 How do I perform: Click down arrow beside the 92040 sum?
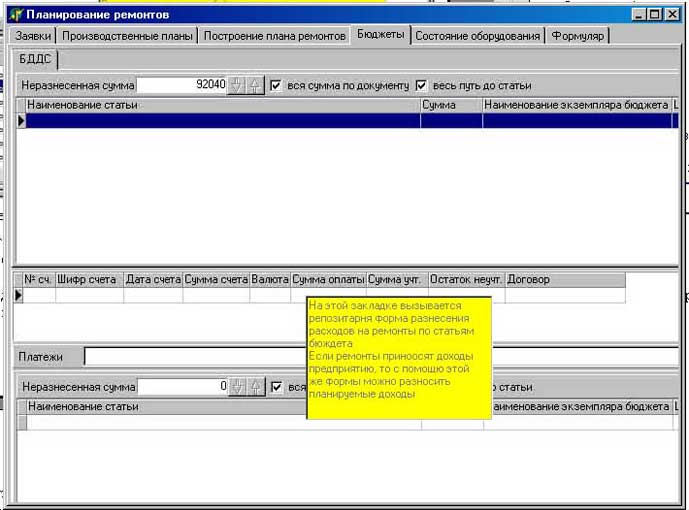(x=236, y=85)
